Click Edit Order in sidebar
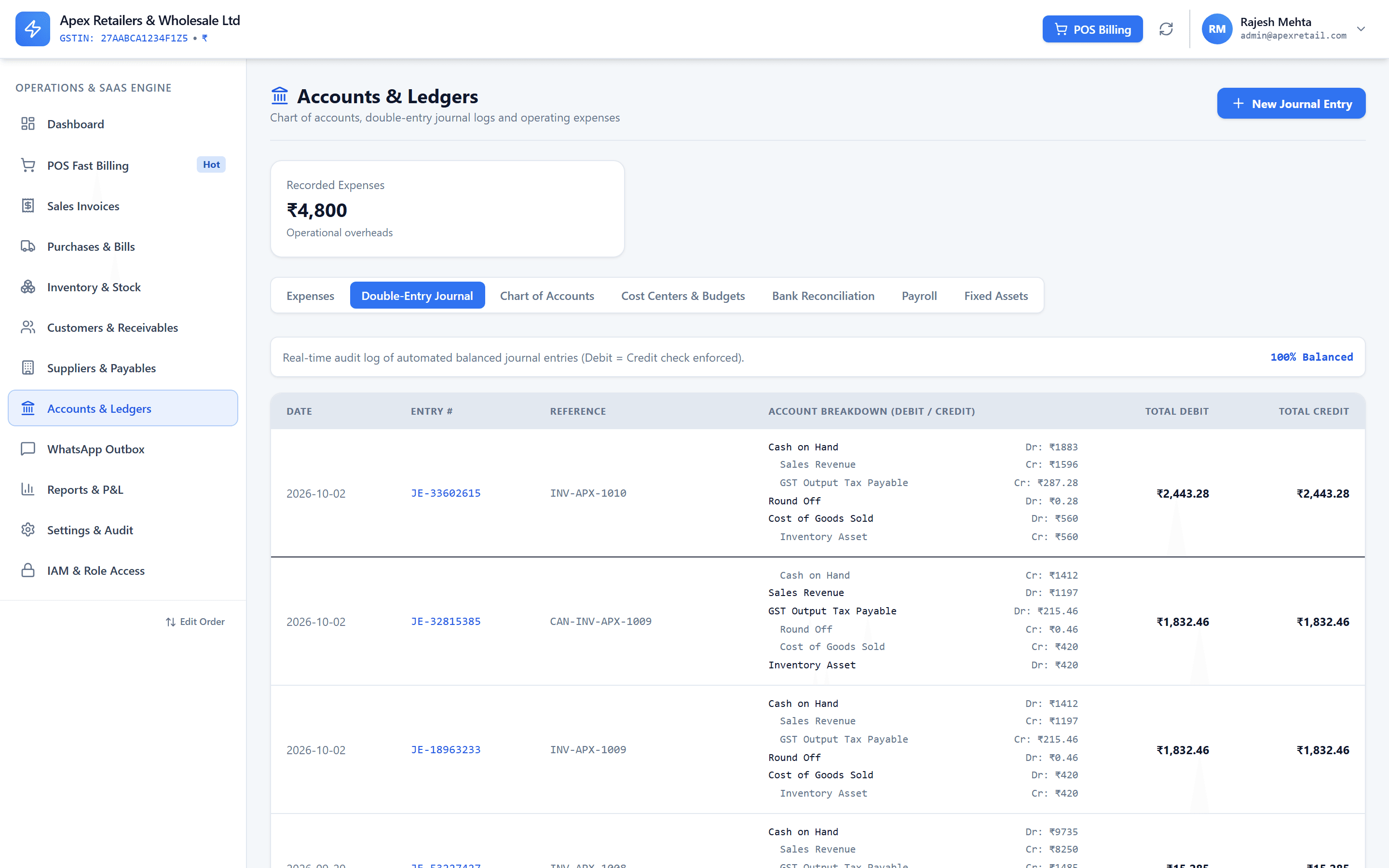Image resolution: width=1389 pixels, height=868 pixels. click(x=195, y=622)
